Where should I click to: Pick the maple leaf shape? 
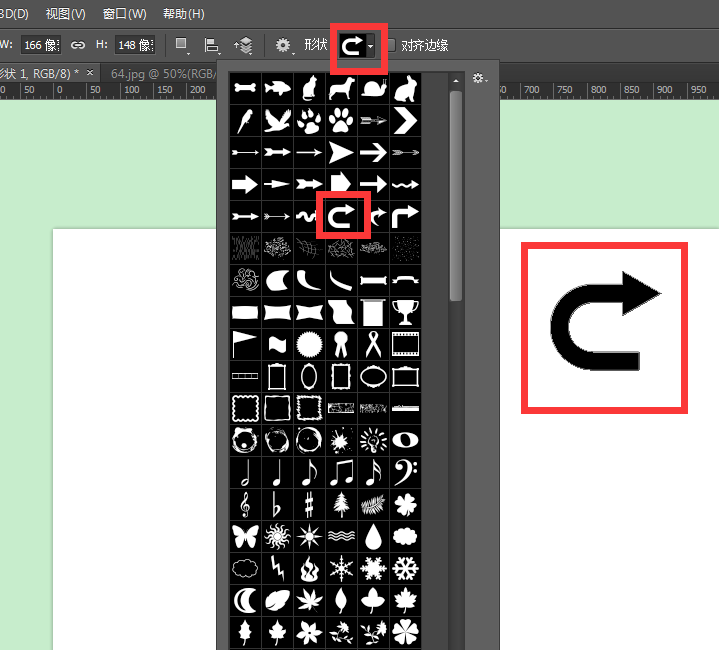405,601
